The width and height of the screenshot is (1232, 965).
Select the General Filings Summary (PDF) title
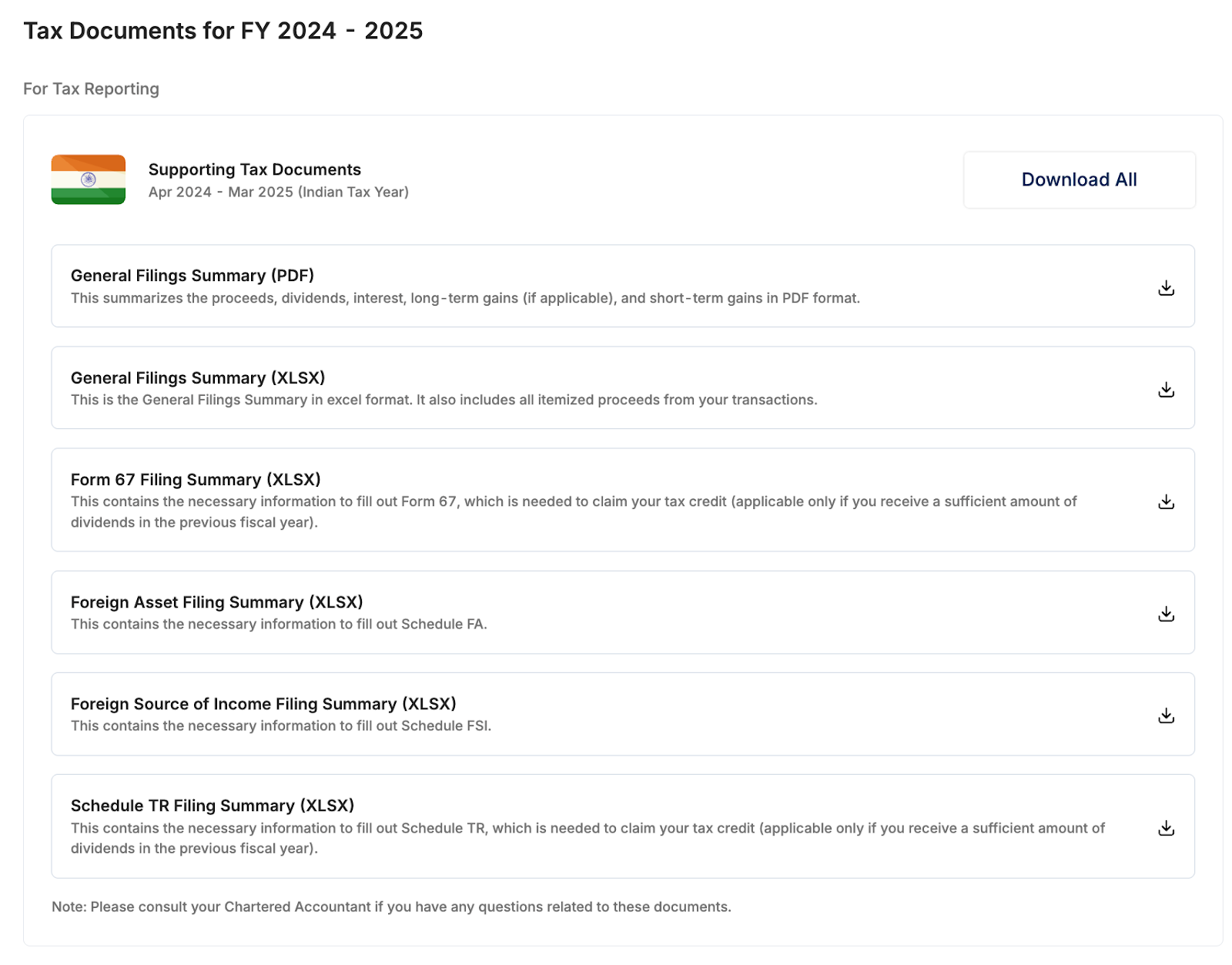point(192,276)
